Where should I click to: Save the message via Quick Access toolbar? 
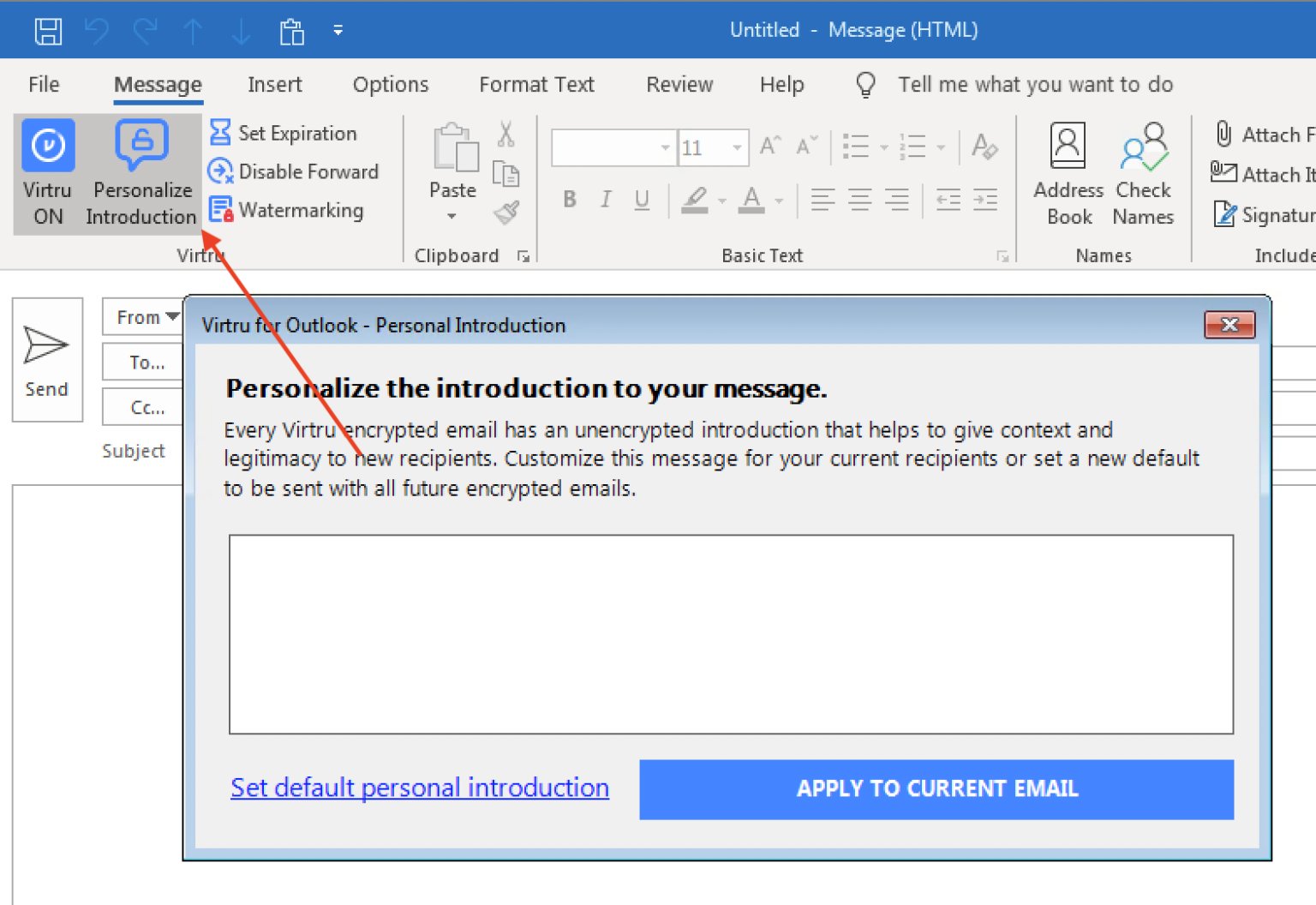(x=48, y=30)
